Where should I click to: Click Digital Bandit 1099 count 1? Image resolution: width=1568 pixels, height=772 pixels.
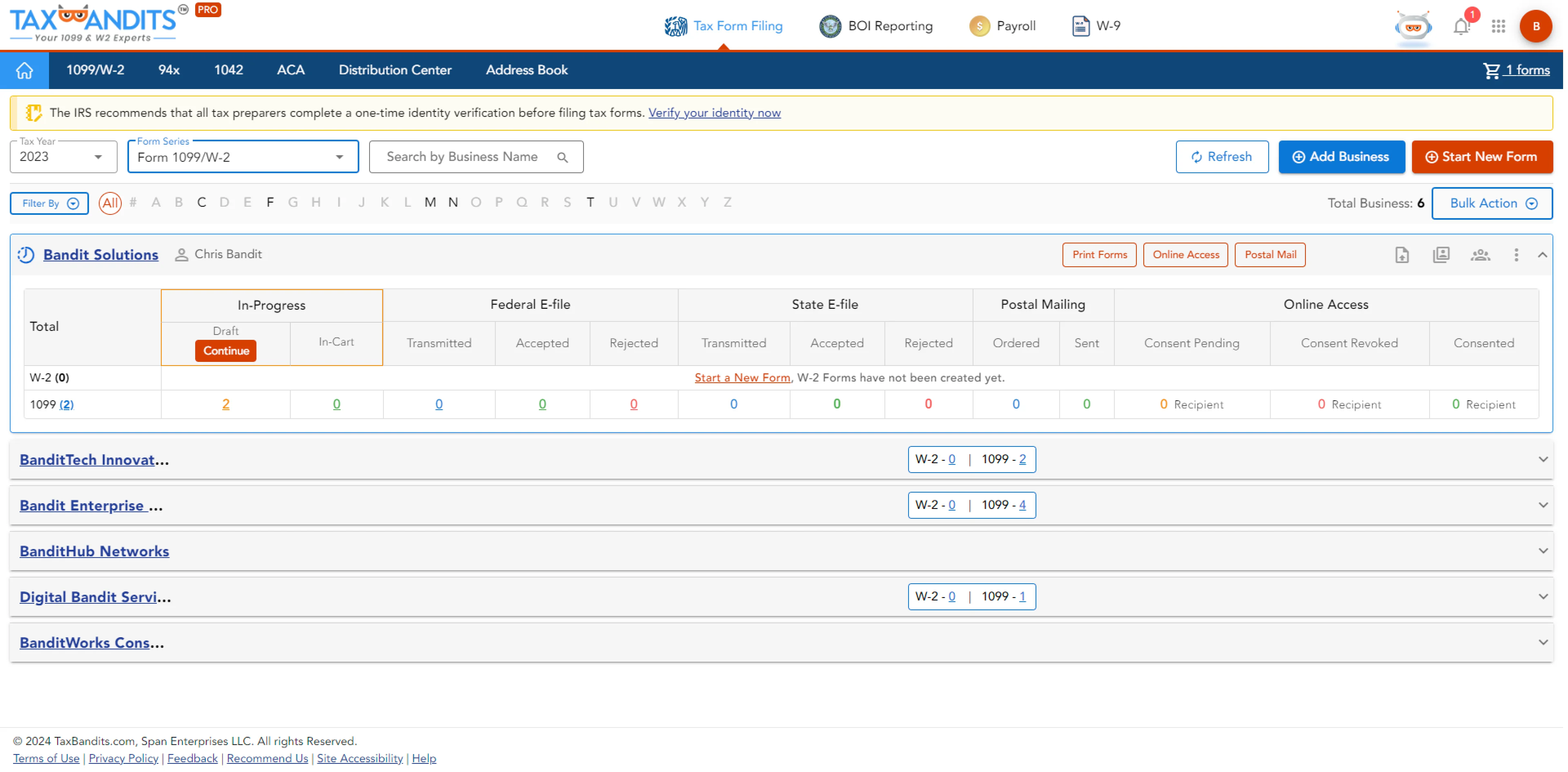point(1022,596)
